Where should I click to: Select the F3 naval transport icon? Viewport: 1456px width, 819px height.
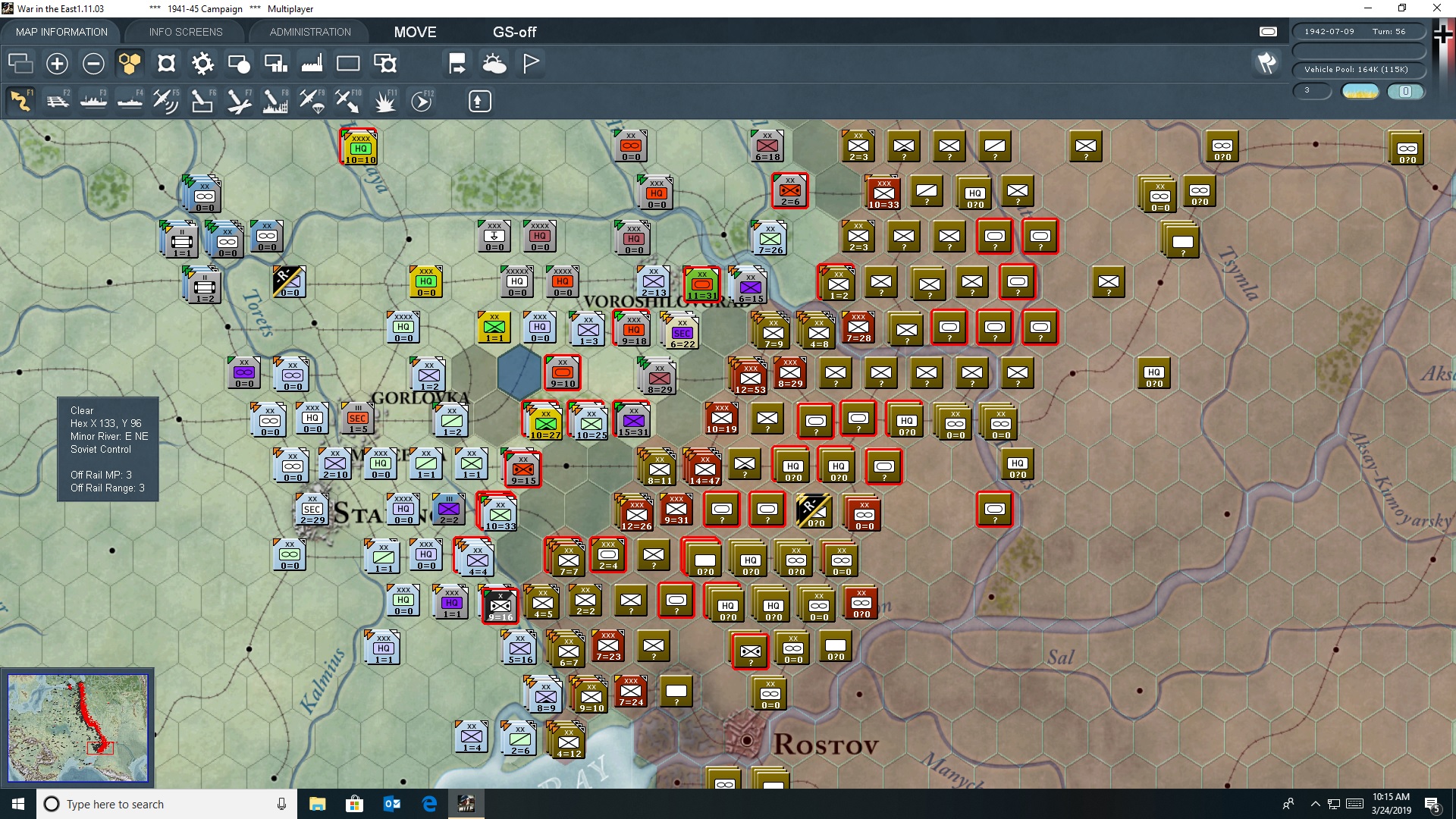coord(93,100)
